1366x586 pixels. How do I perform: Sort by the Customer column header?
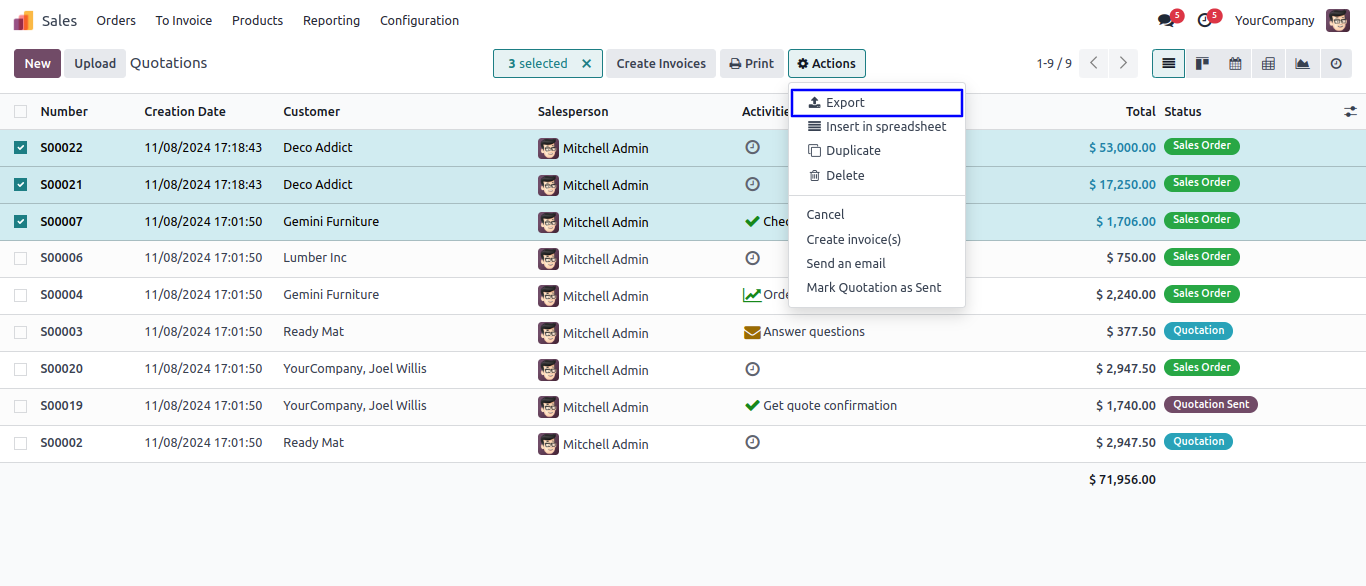pyautogui.click(x=311, y=112)
